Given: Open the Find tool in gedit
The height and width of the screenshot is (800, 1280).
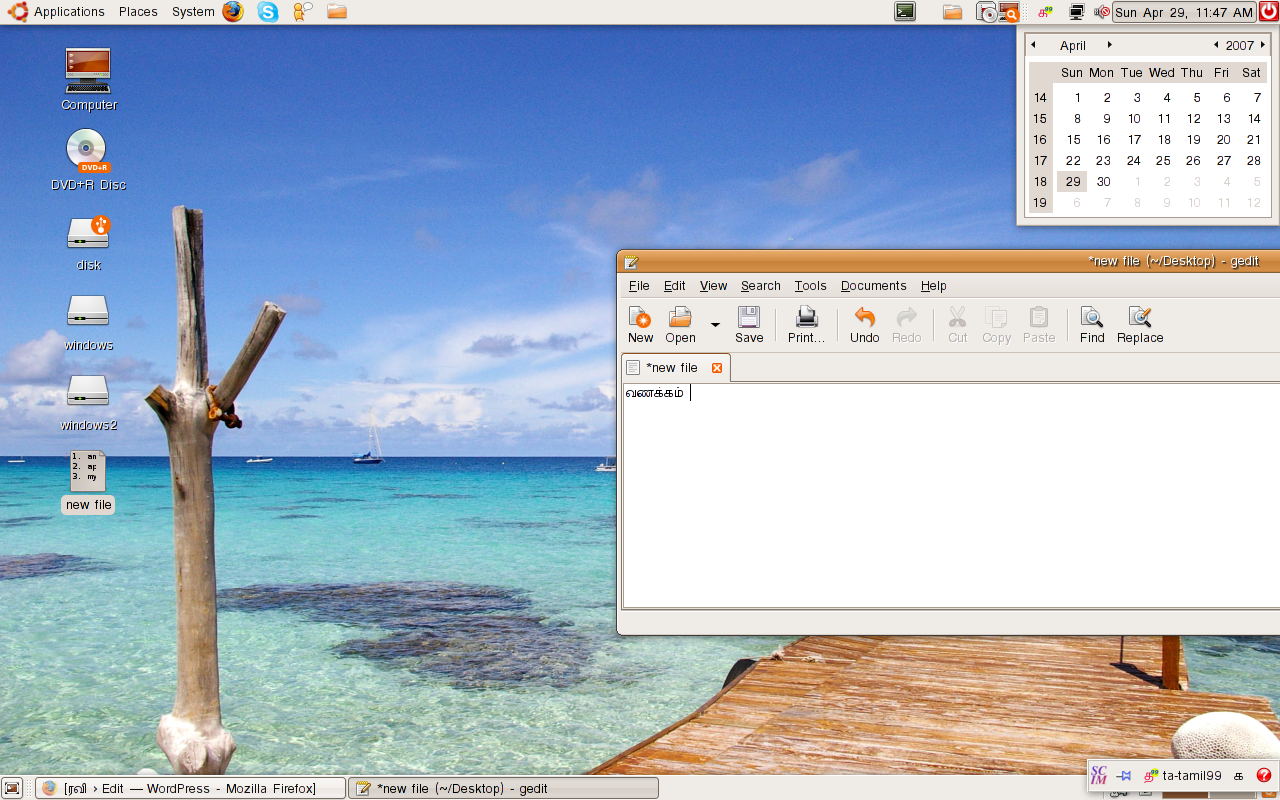Looking at the screenshot, I should point(1092,324).
